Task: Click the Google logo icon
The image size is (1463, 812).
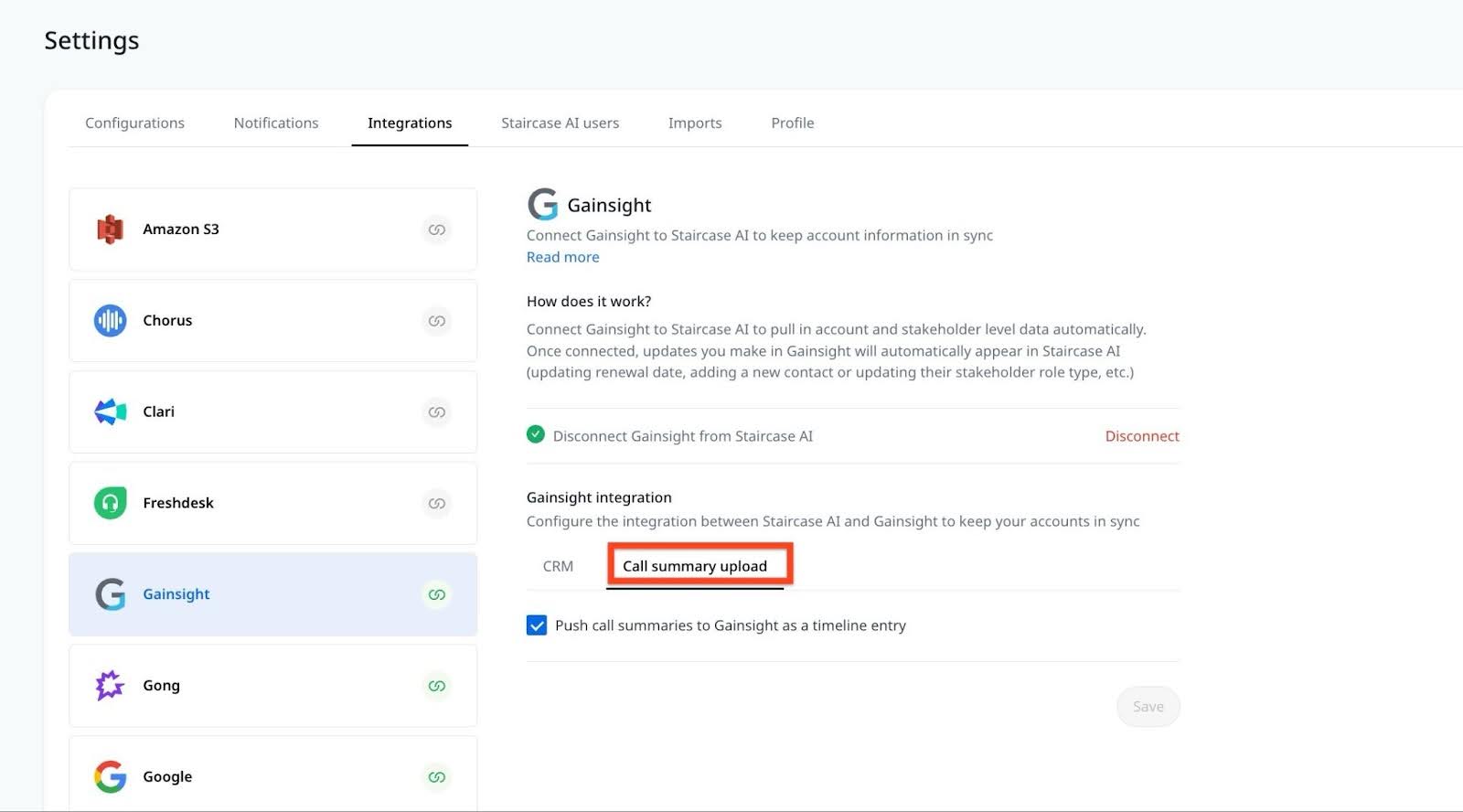Action: [x=110, y=776]
